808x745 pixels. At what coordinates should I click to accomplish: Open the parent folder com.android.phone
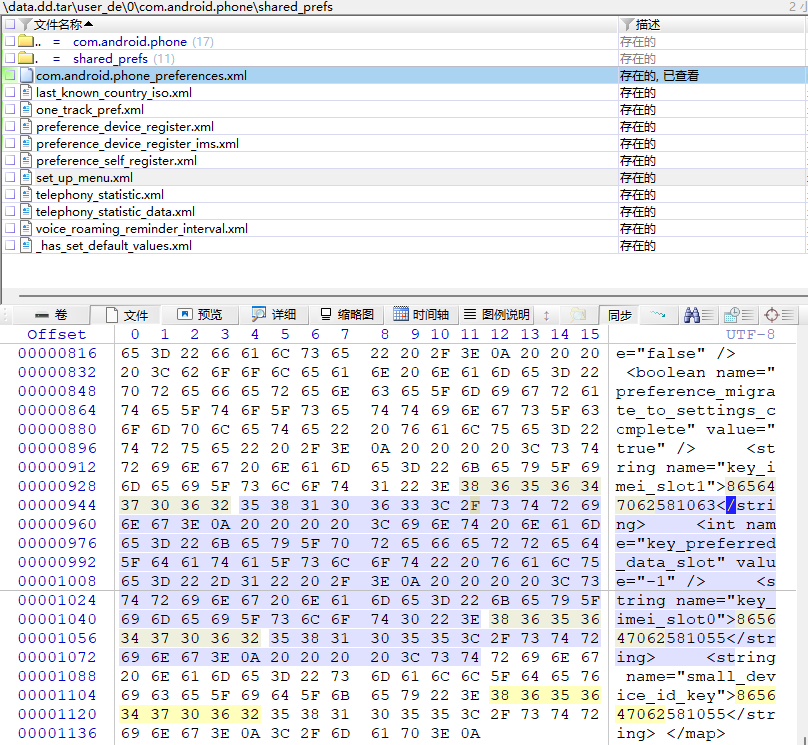pos(129,42)
